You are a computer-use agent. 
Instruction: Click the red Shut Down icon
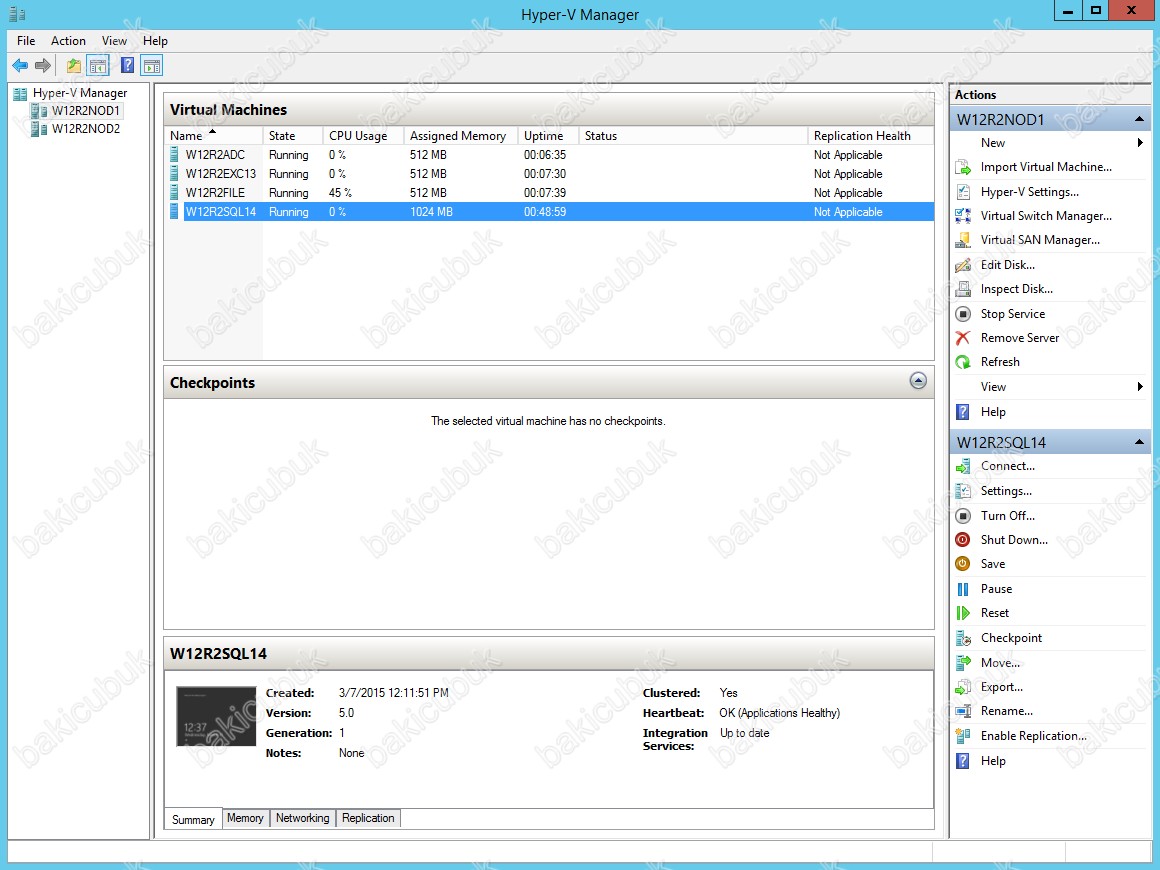(962, 539)
